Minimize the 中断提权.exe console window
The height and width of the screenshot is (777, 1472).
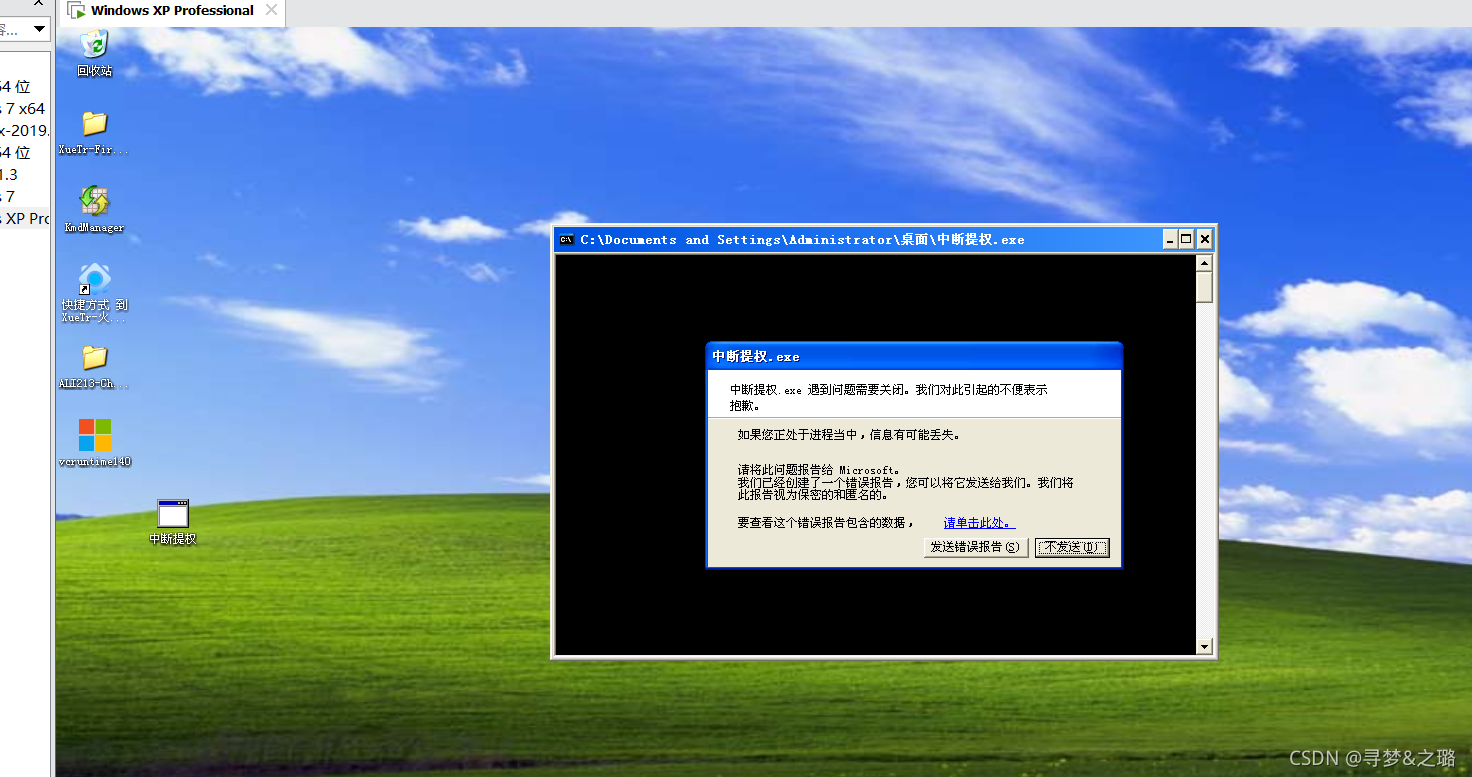click(1170, 239)
